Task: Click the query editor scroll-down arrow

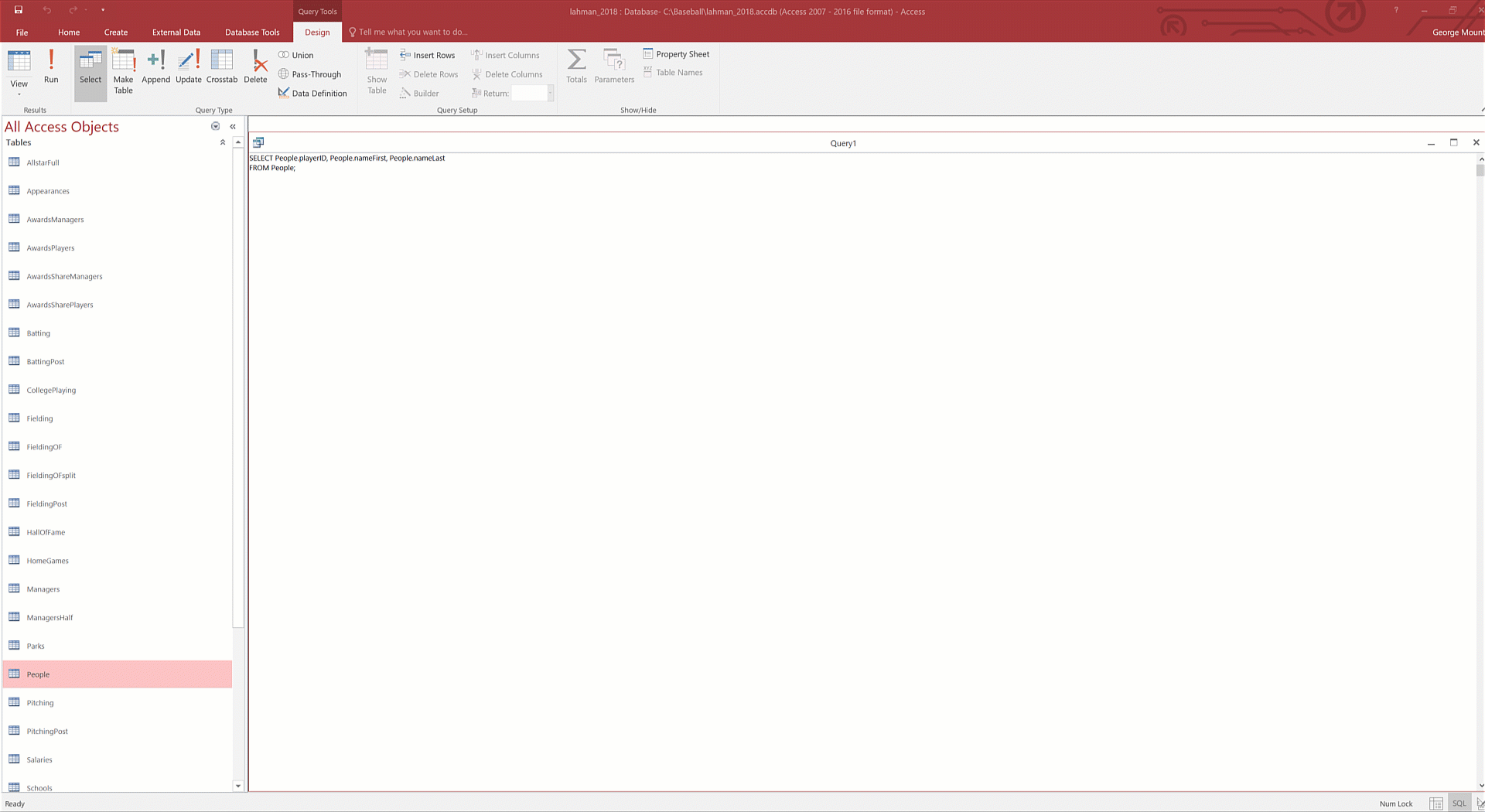Action: pos(1480,786)
